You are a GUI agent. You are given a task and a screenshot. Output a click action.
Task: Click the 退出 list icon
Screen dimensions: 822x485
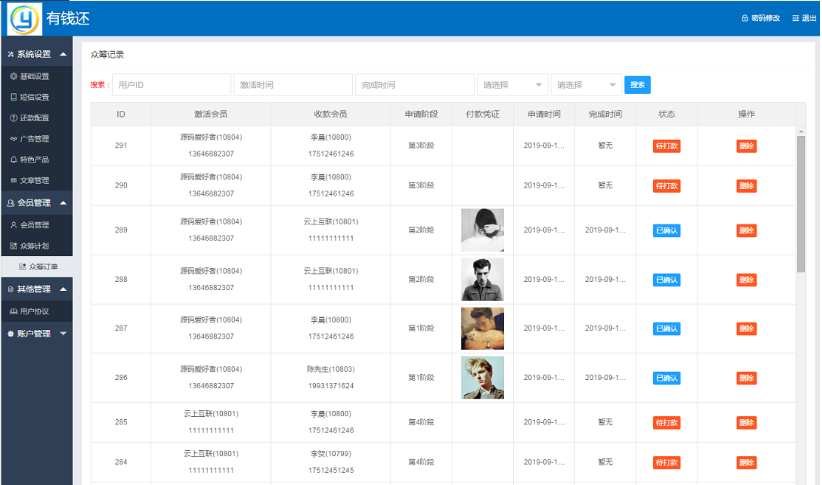click(x=795, y=18)
